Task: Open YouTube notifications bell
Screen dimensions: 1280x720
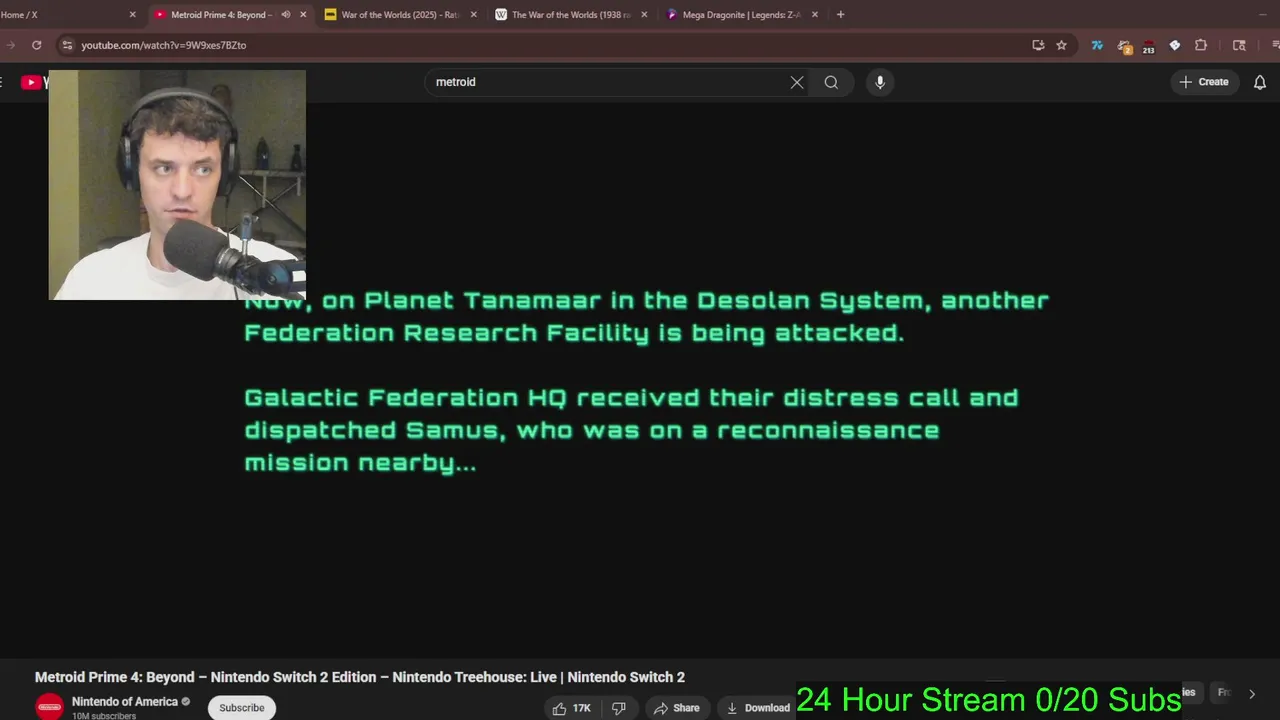Action: (x=1260, y=82)
